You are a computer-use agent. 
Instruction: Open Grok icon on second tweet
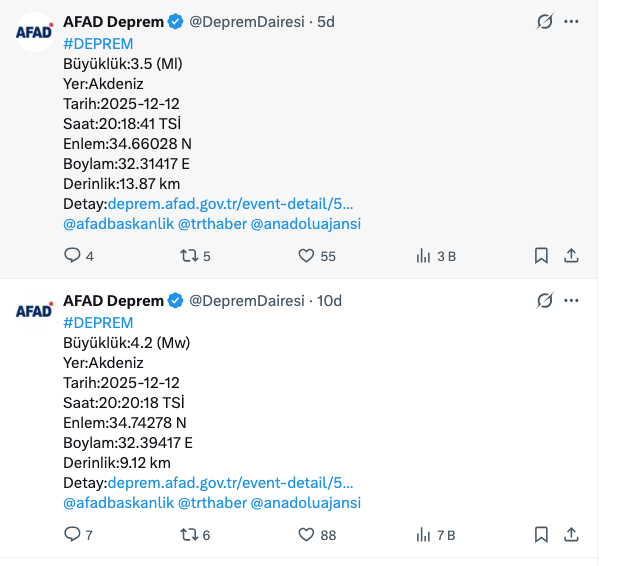545,301
